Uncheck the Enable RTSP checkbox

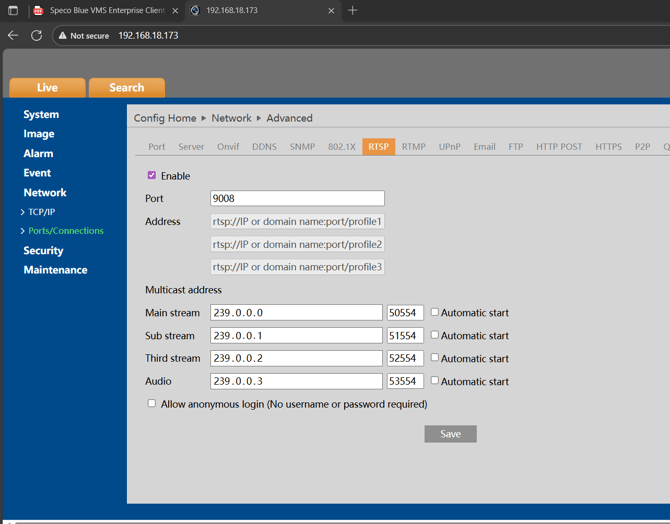pos(152,176)
